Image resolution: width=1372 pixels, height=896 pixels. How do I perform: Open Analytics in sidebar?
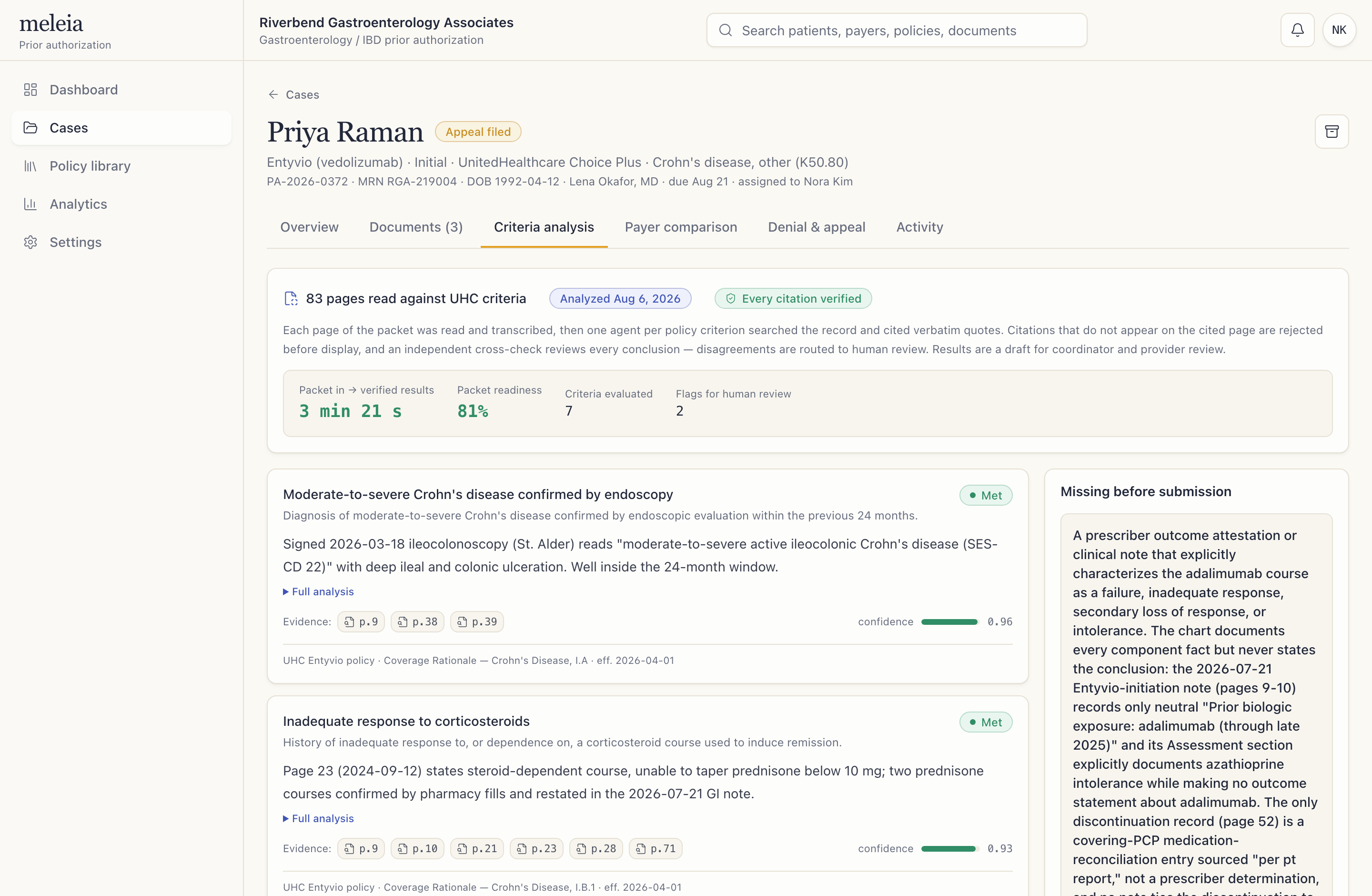pos(121,204)
